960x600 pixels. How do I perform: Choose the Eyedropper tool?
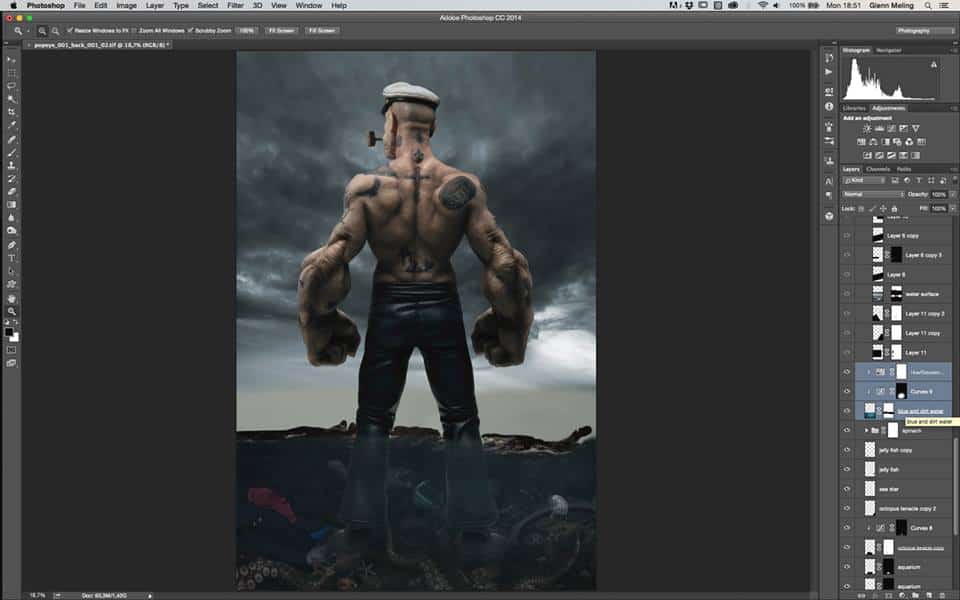tap(12, 125)
